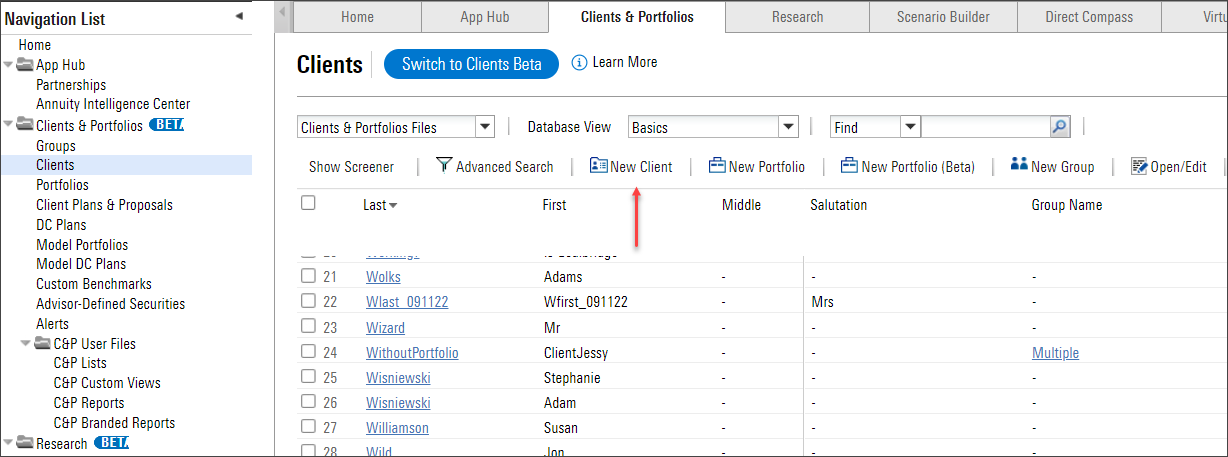Open the Williamson client link
The height and width of the screenshot is (457, 1228).
(x=397, y=428)
